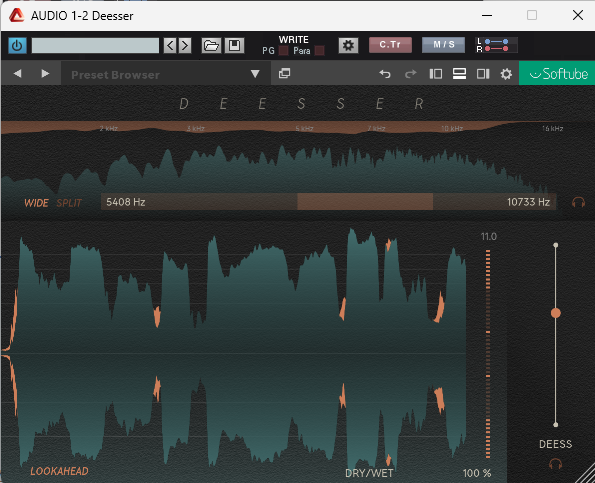Image resolution: width=595 pixels, height=483 pixels.
Task: Listen to the filtered band headphones icon
Action: point(578,202)
